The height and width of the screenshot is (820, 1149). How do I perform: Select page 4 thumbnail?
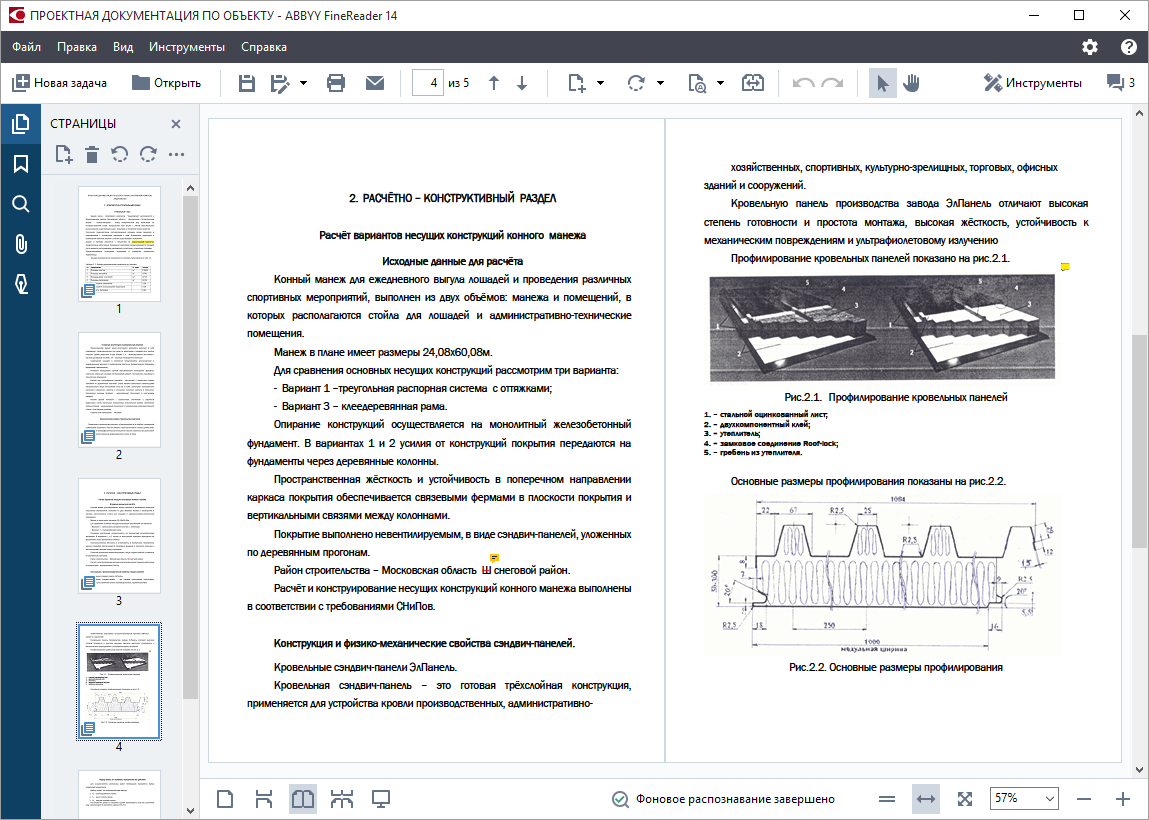click(119, 682)
